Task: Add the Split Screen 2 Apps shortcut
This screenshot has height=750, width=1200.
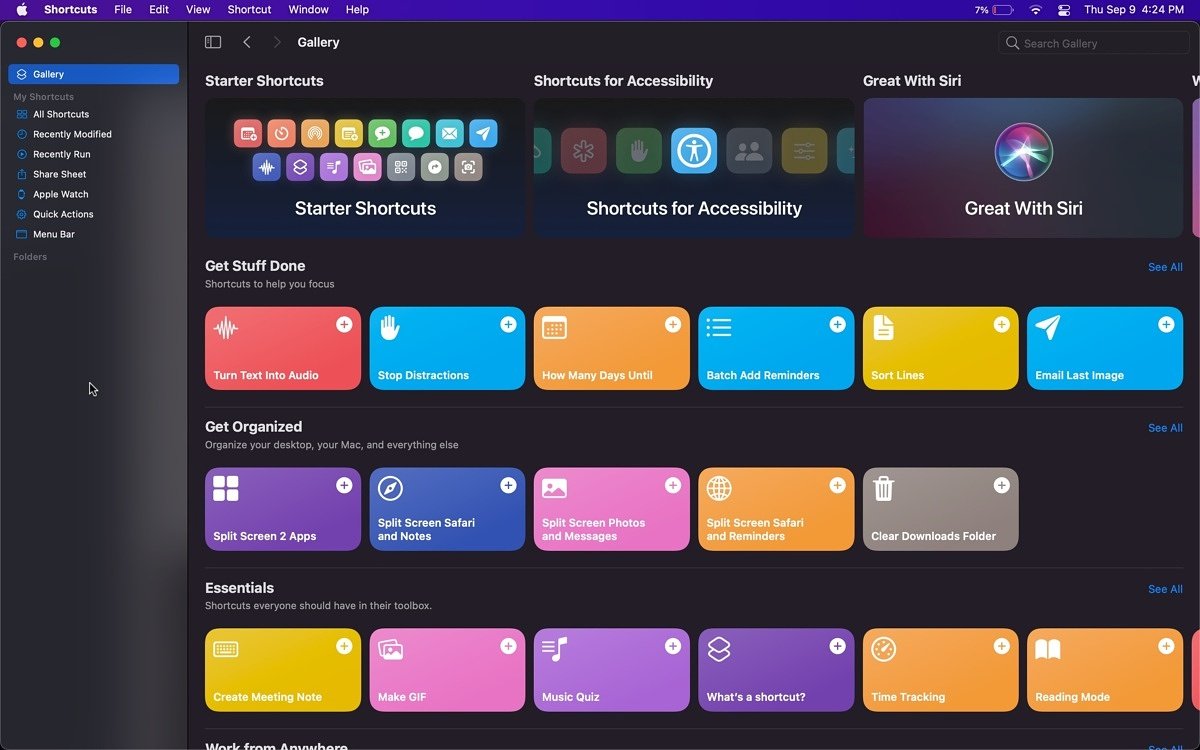Action: coord(344,485)
